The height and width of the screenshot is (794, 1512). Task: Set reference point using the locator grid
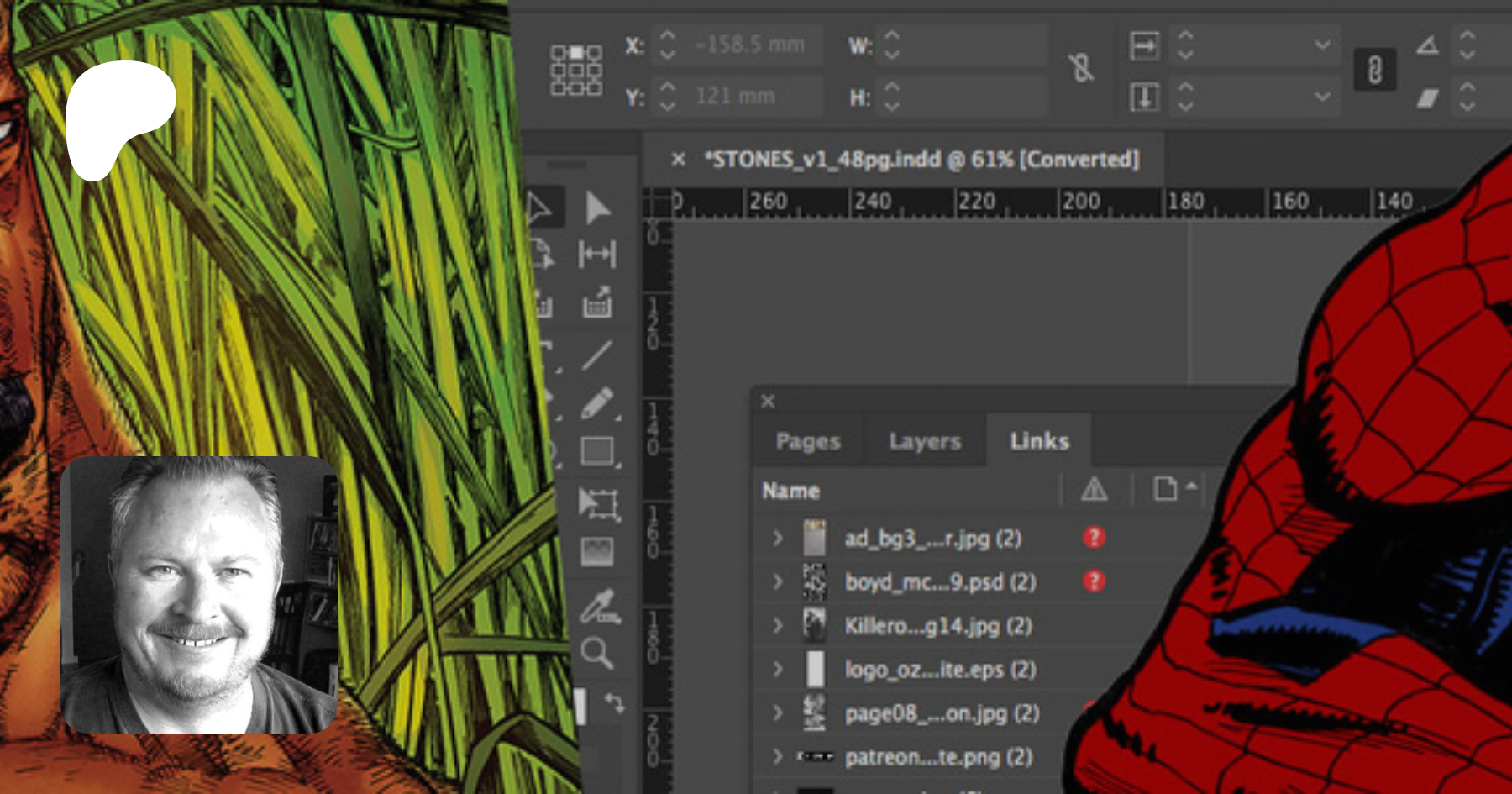point(576,70)
